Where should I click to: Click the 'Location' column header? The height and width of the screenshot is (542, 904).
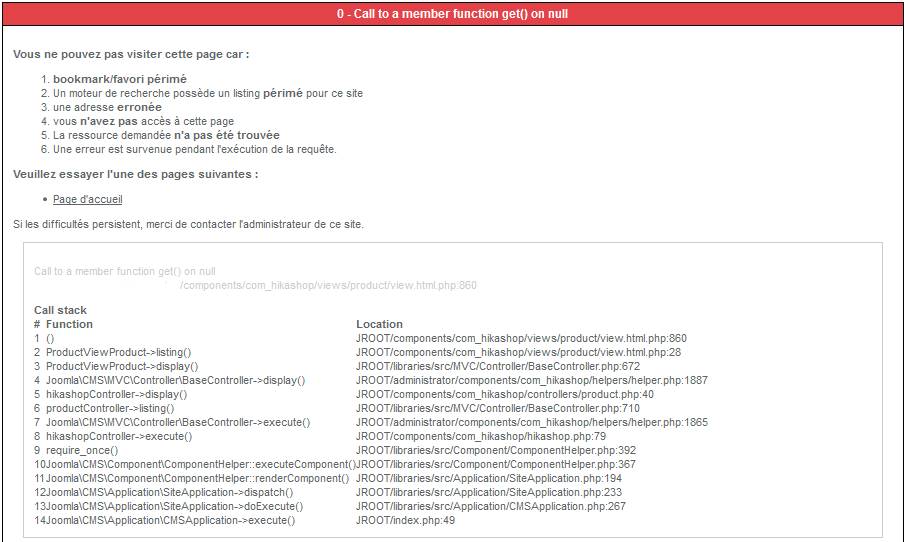pyautogui.click(x=379, y=324)
